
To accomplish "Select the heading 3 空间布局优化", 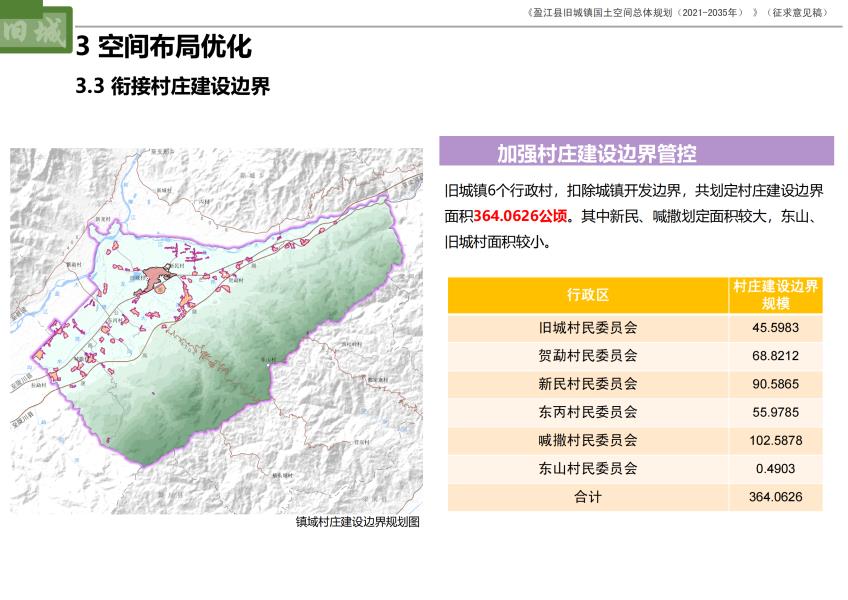I will [163, 46].
